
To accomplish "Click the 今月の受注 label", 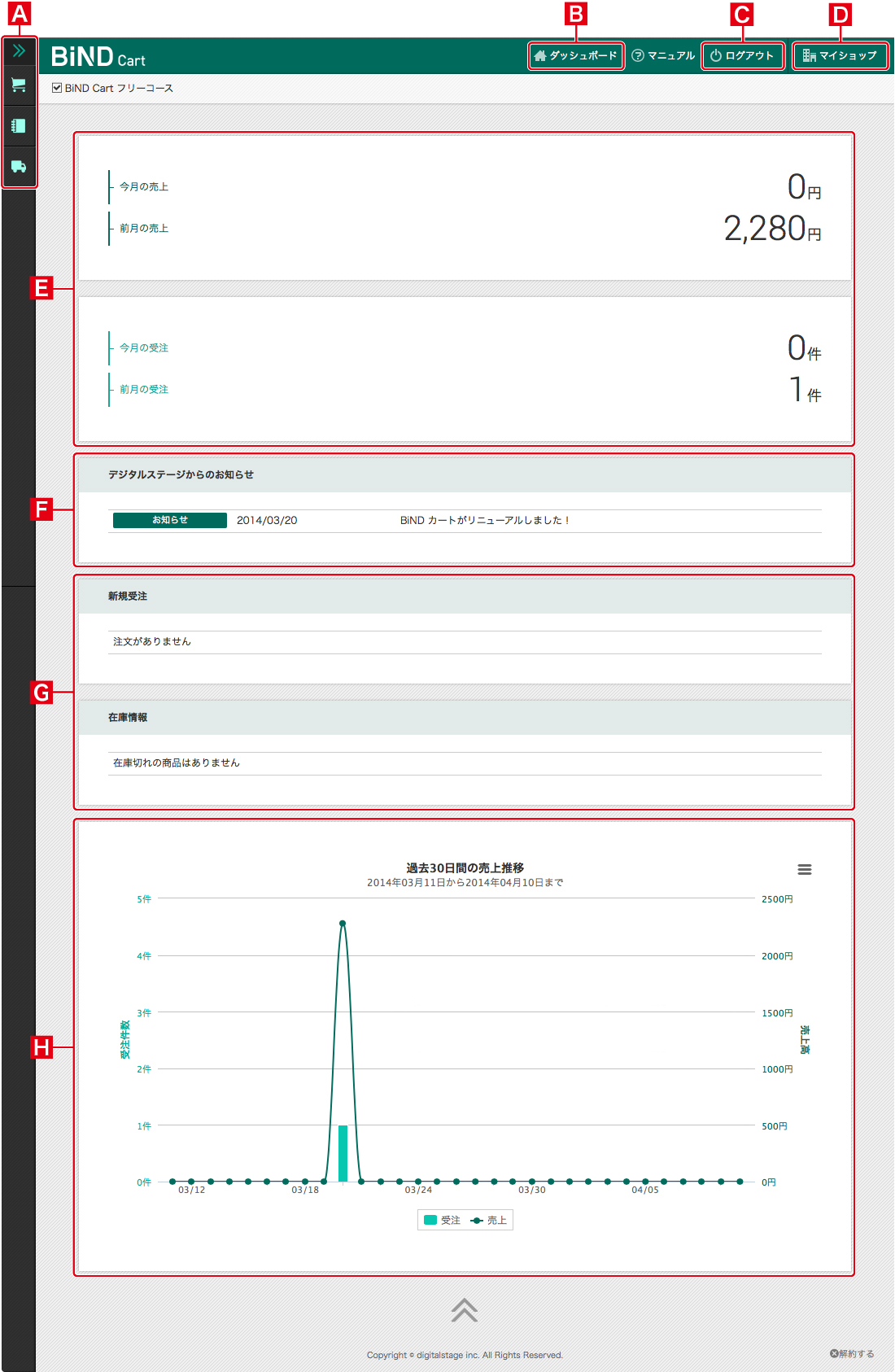I will (x=144, y=347).
